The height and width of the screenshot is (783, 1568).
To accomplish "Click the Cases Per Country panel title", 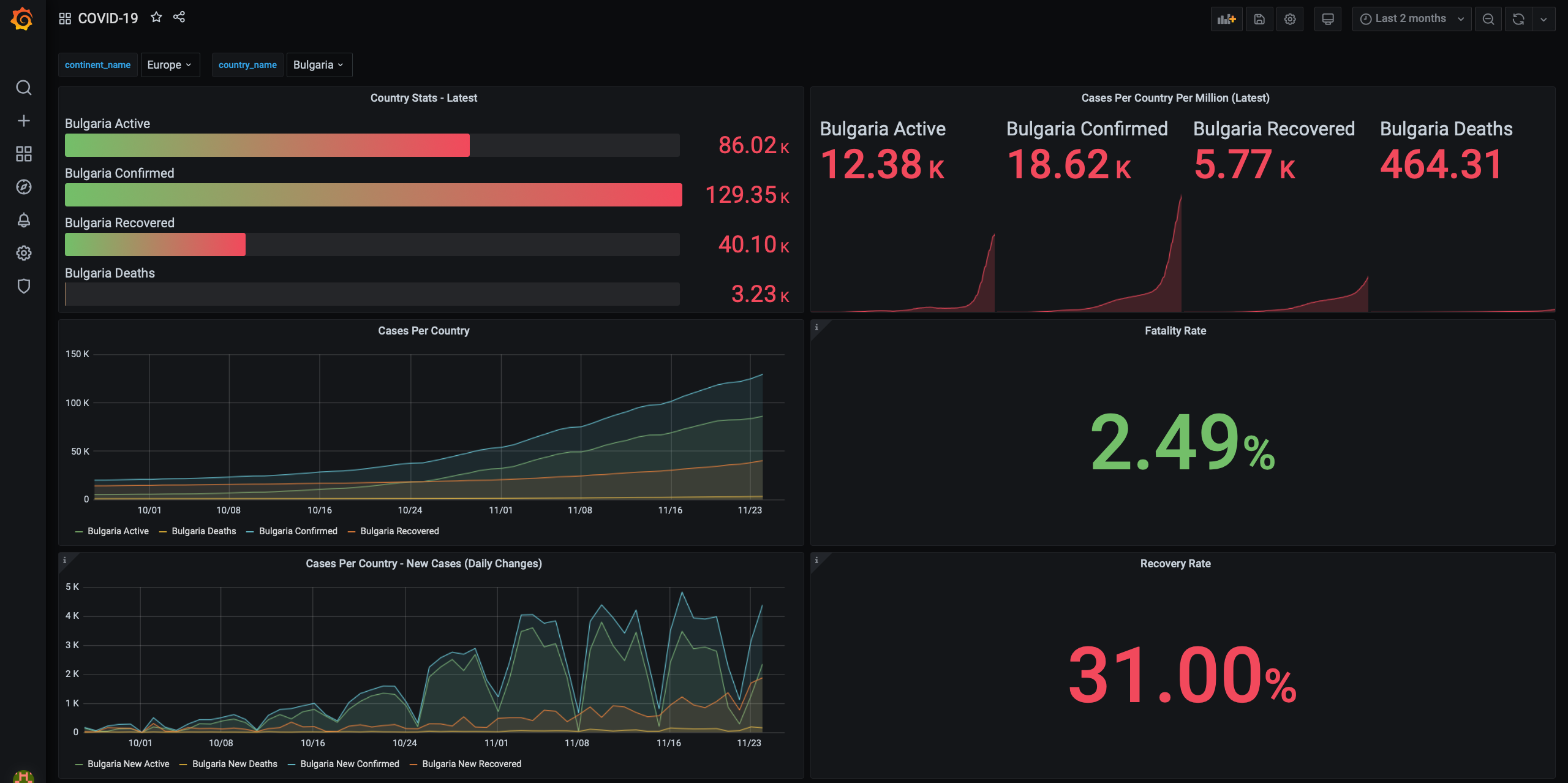I will click(423, 331).
